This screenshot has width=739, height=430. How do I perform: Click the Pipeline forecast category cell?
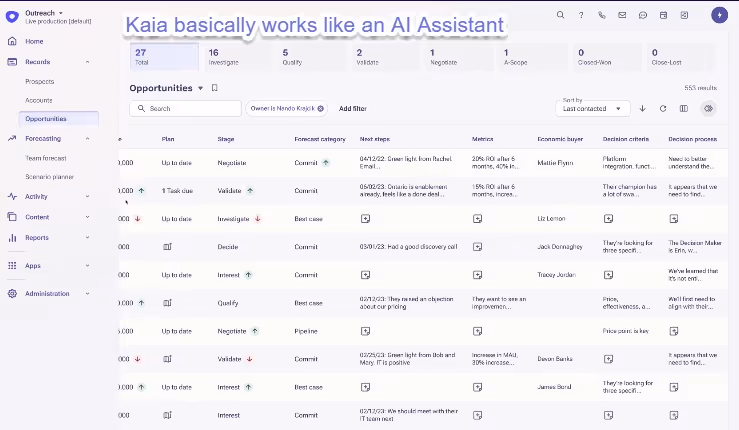[306, 331]
